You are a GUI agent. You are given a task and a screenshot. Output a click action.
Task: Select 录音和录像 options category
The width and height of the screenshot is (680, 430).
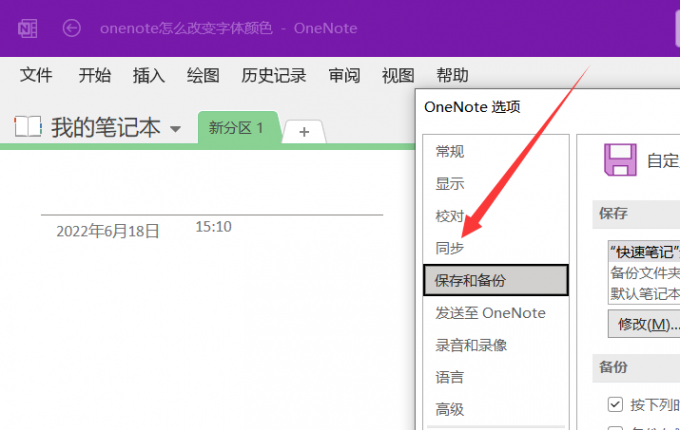pos(471,345)
